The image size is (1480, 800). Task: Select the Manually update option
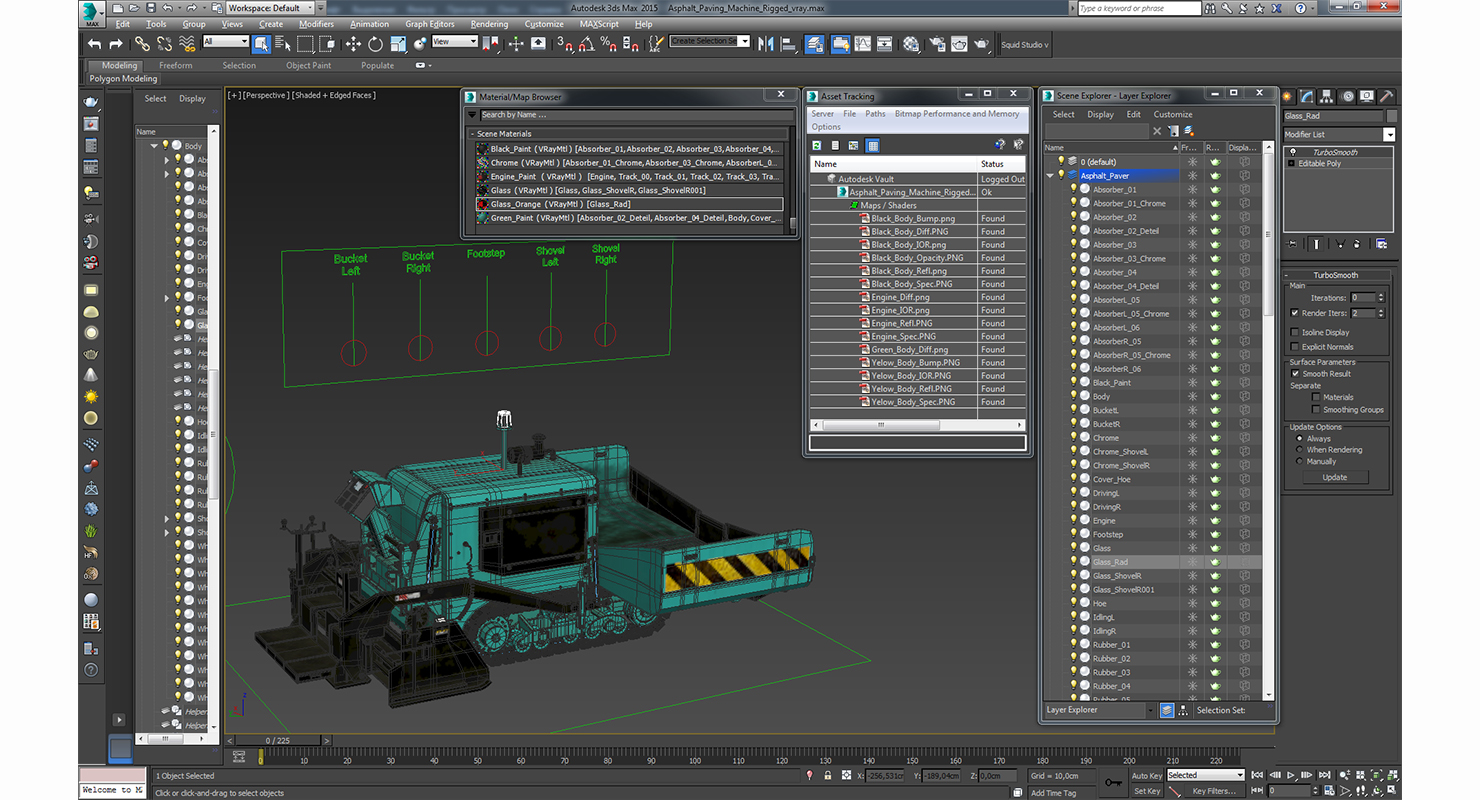tap(1300, 461)
